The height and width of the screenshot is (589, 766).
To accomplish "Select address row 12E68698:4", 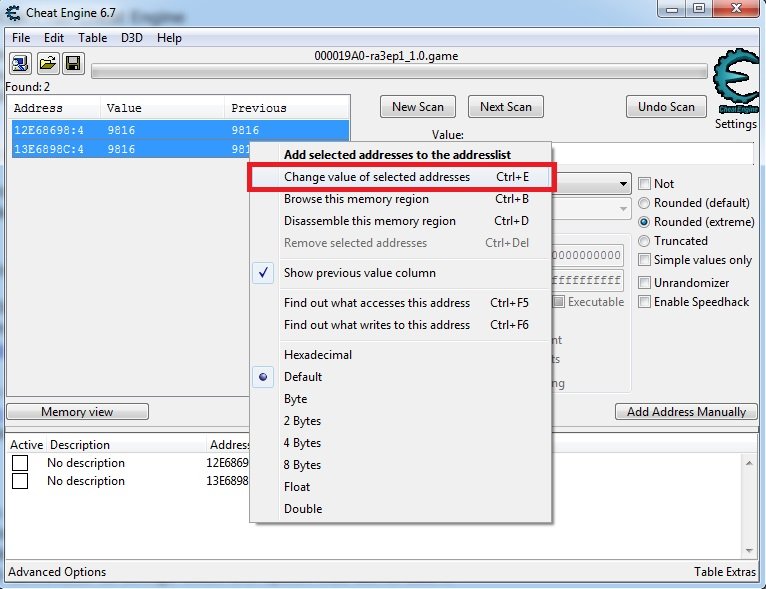I will point(180,130).
